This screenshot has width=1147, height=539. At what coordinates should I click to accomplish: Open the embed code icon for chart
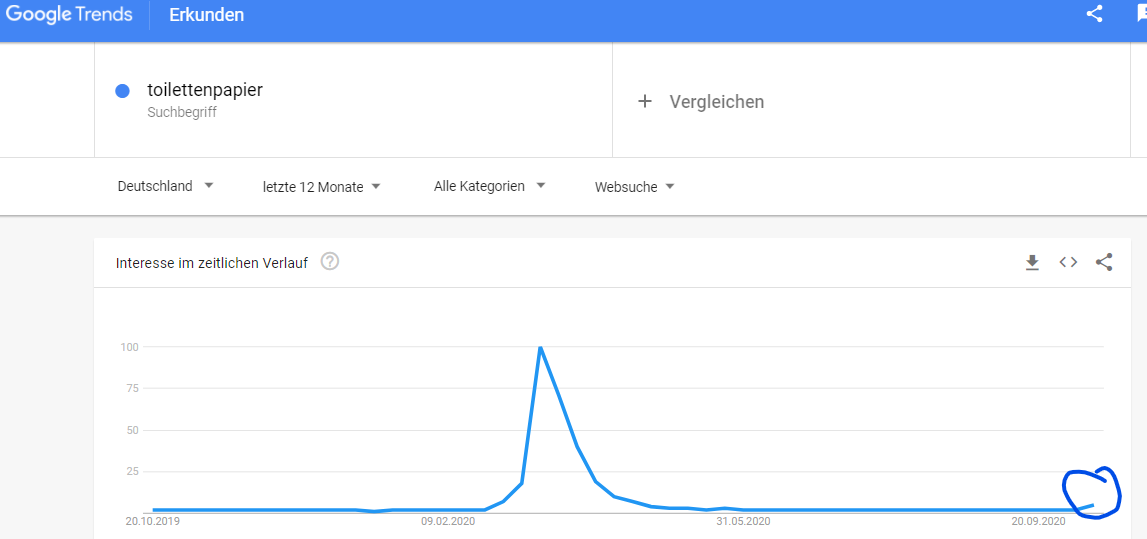1069,263
